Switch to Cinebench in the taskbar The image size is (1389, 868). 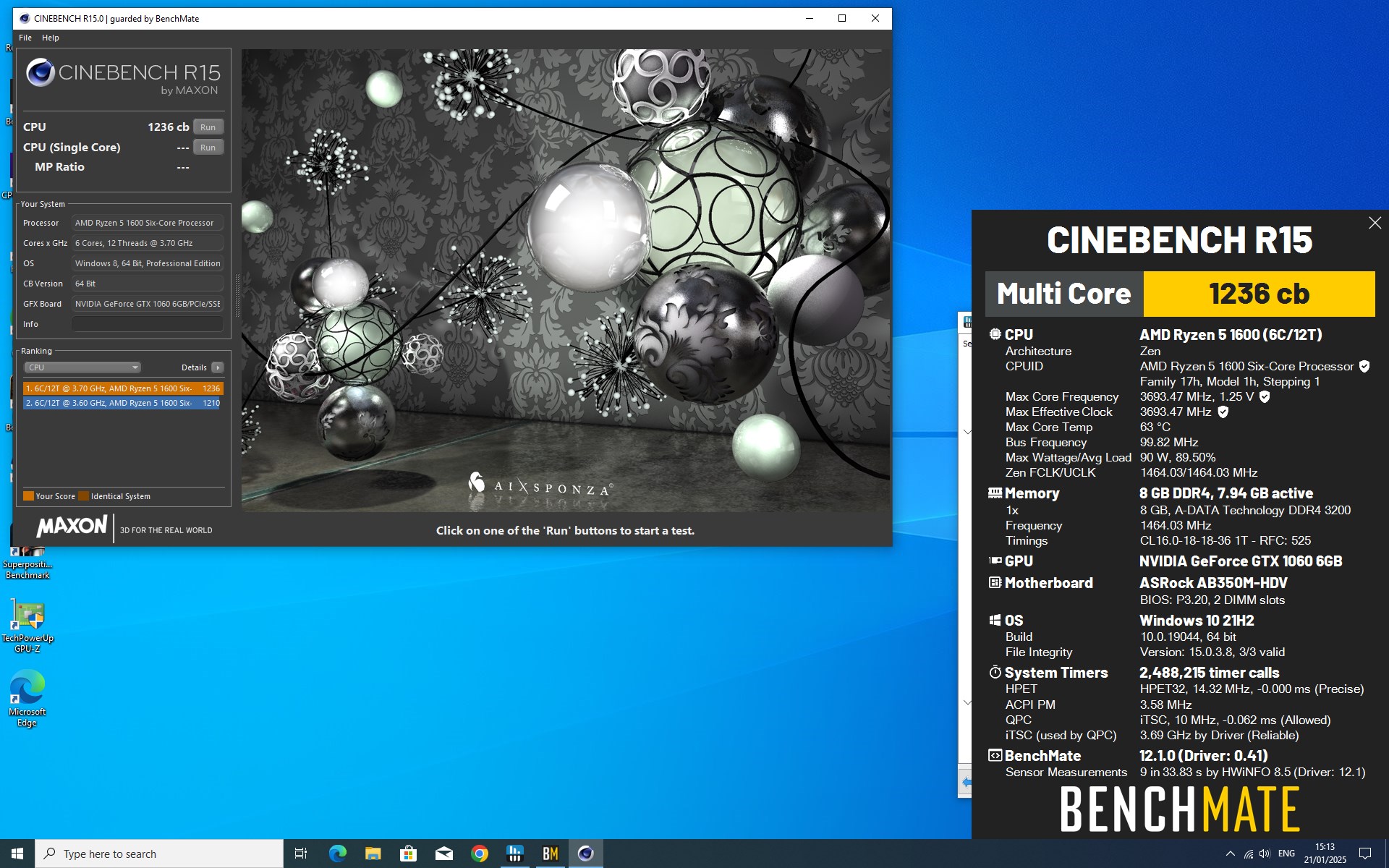[586, 854]
